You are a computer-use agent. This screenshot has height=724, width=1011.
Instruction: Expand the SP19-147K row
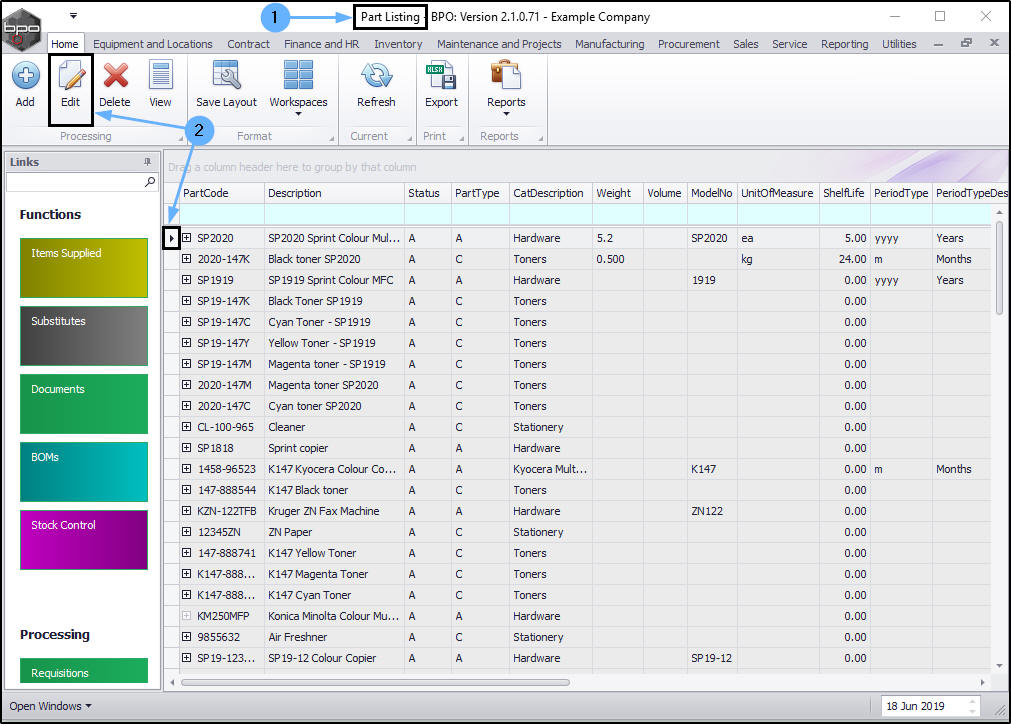(x=186, y=300)
